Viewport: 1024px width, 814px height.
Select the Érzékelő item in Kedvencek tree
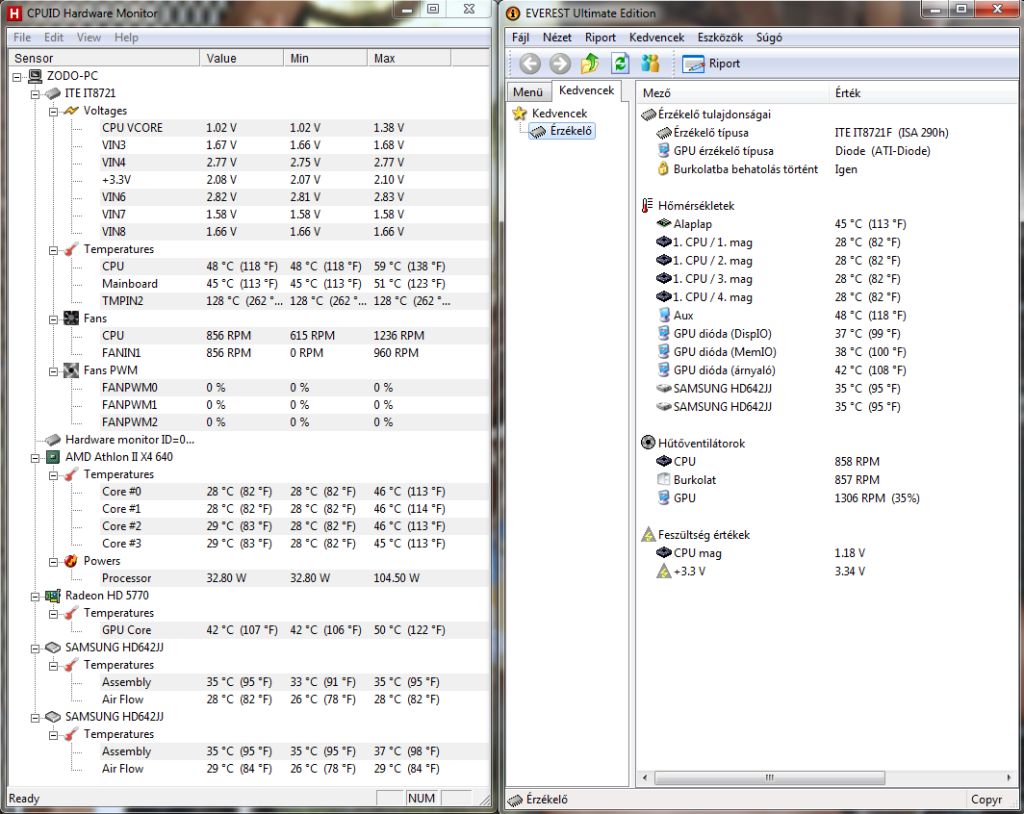point(562,131)
